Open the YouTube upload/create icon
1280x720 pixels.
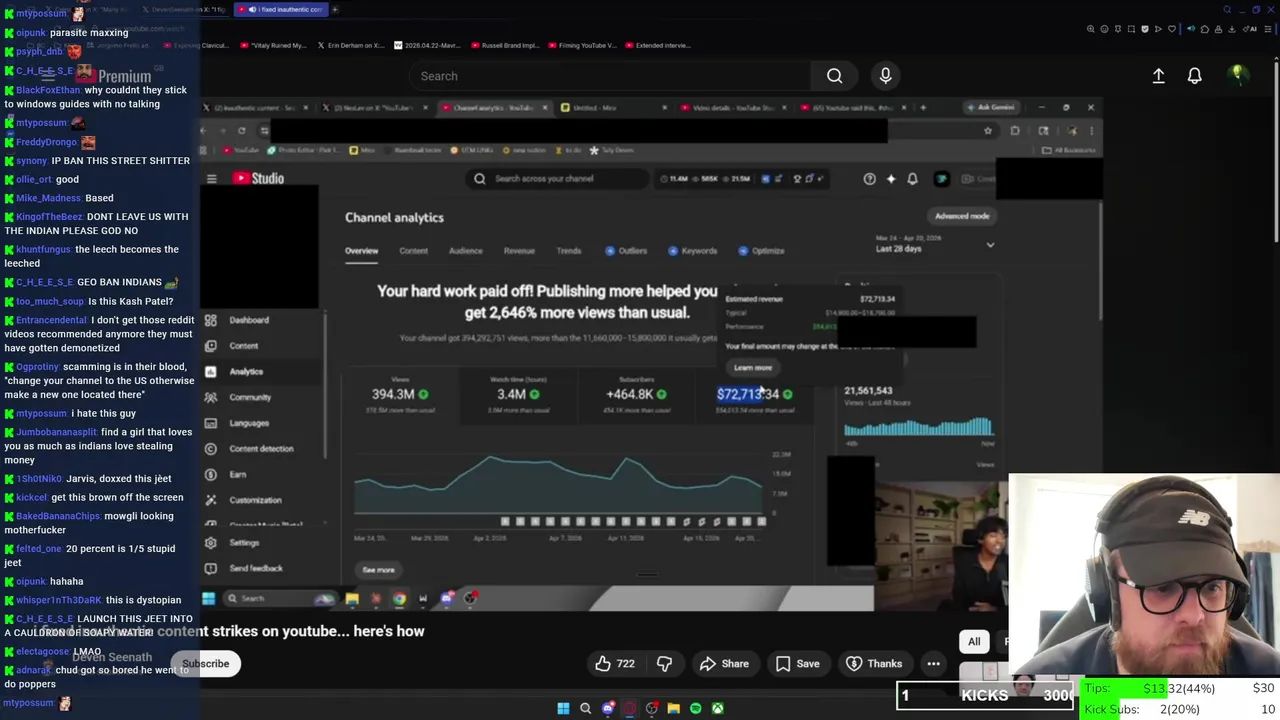(1158, 76)
